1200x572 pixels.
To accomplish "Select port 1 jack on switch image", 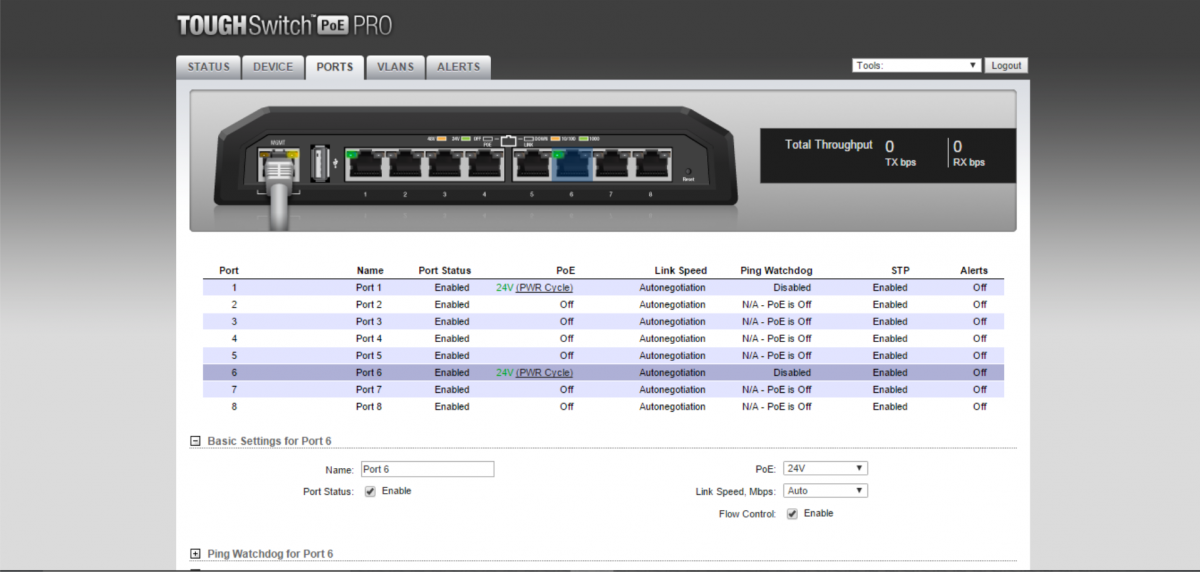I will pos(365,163).
